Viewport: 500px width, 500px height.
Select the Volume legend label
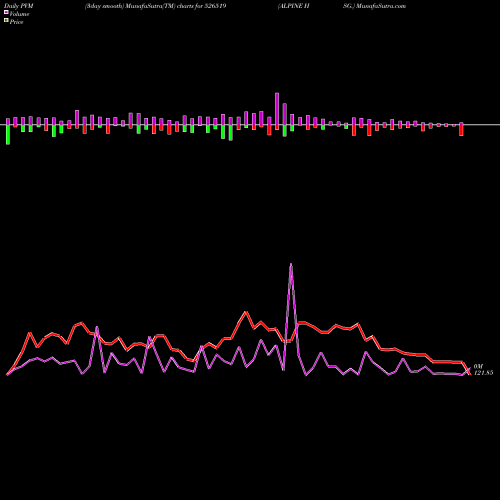[x=19, y=14]
